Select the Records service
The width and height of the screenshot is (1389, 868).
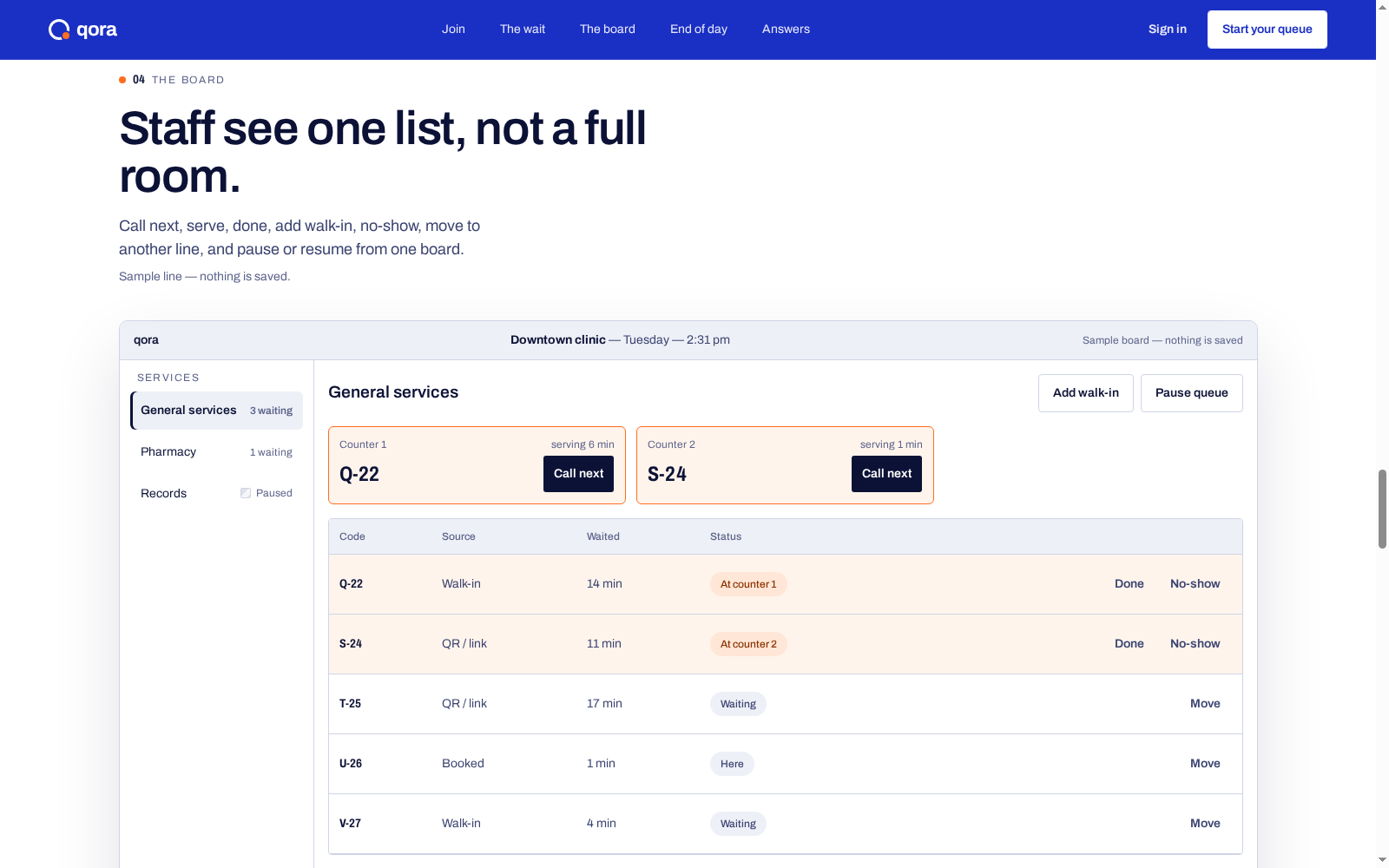coord(217,493)
